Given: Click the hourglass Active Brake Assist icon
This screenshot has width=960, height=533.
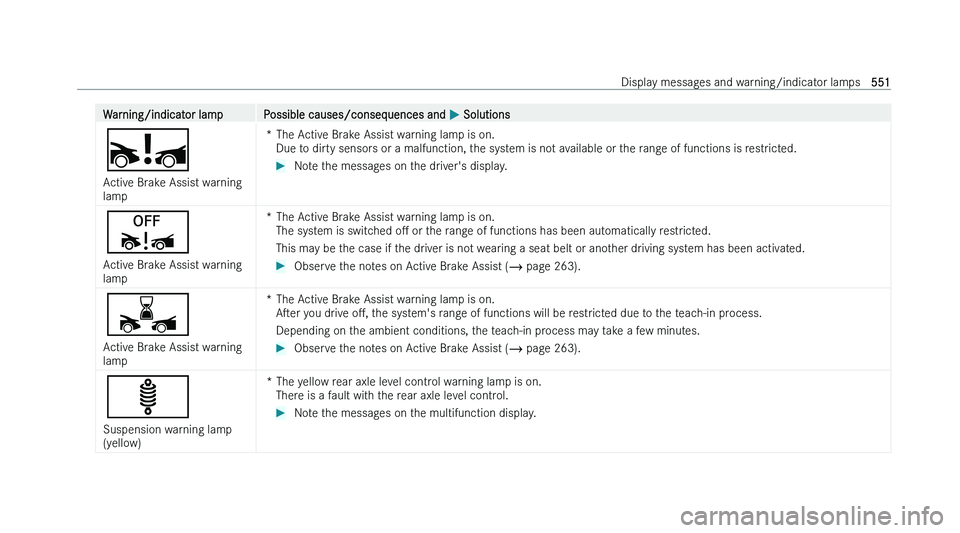Looking at the screenshot, I should point(148,315).
